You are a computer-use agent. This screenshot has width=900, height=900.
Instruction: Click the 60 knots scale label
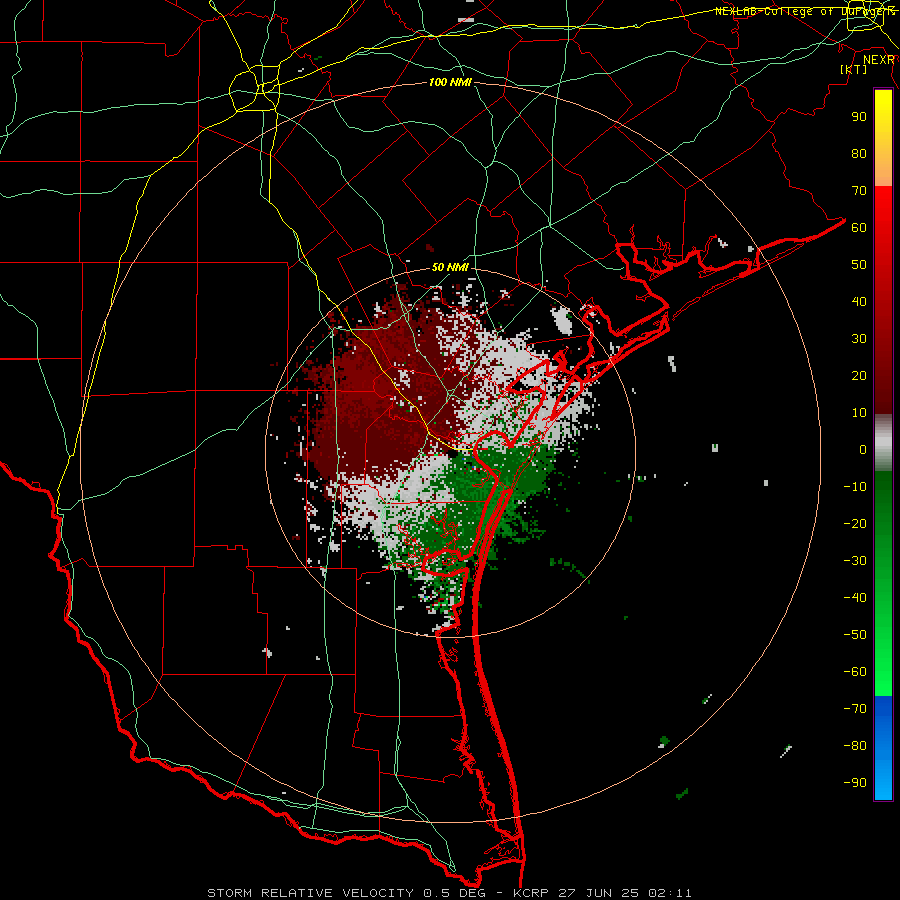859,227
